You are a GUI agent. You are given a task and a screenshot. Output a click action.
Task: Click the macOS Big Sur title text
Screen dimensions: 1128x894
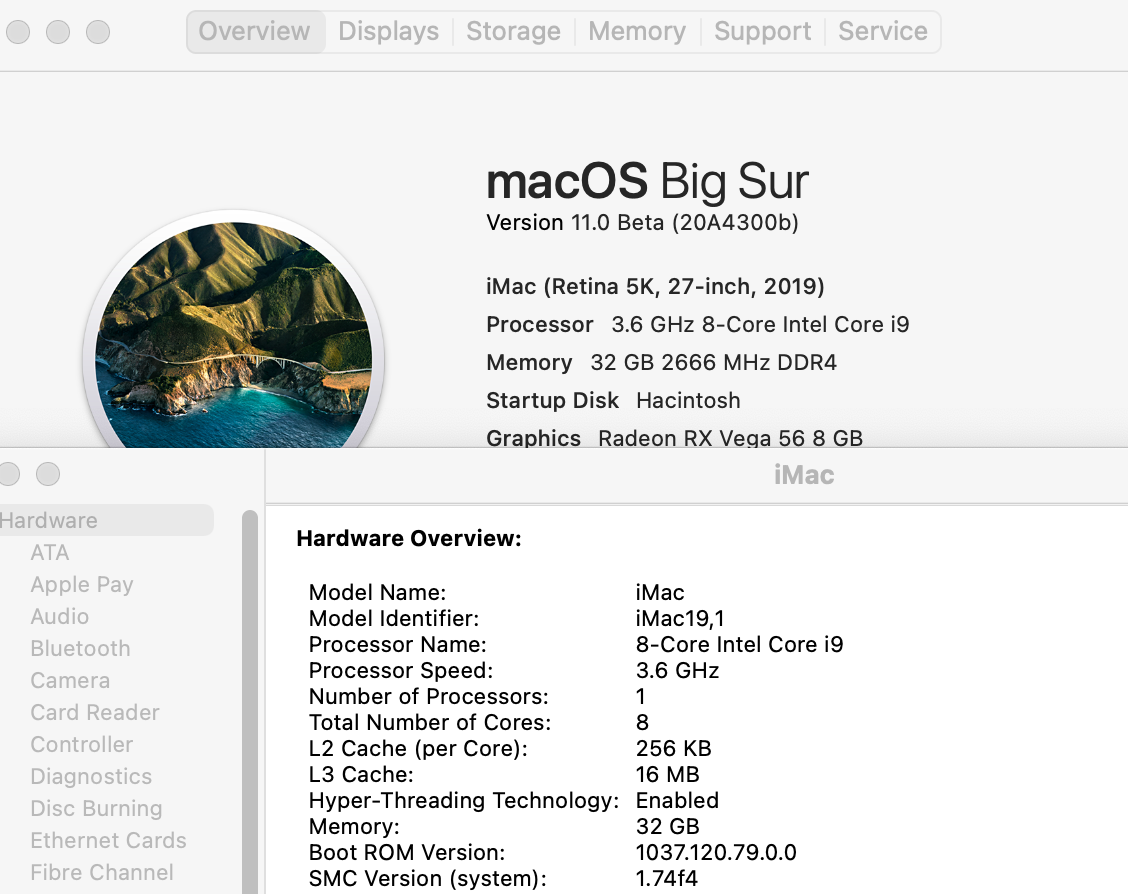(647, 181)
